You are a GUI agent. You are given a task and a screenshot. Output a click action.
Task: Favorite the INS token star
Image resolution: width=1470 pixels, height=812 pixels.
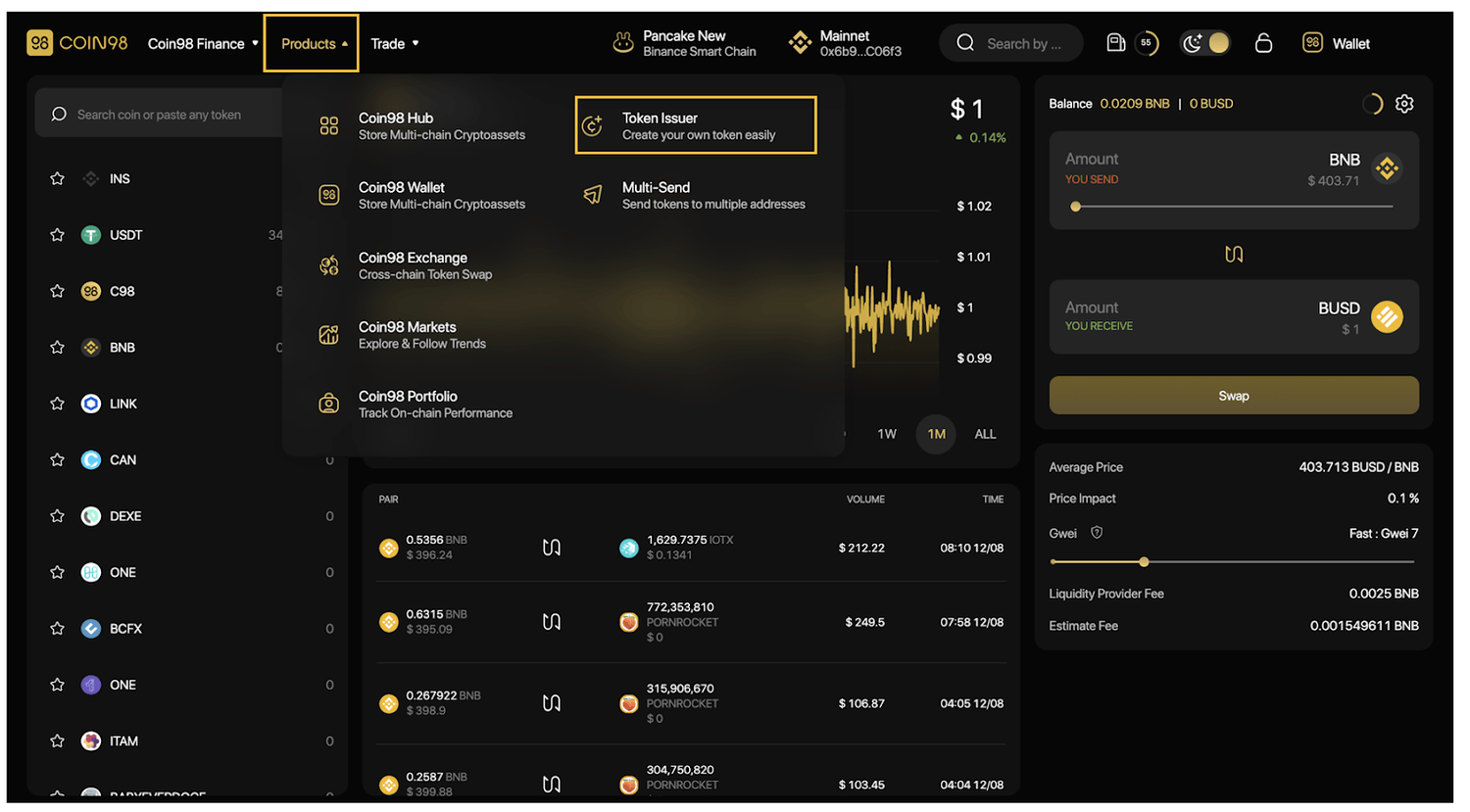click(x=57, y=178)
